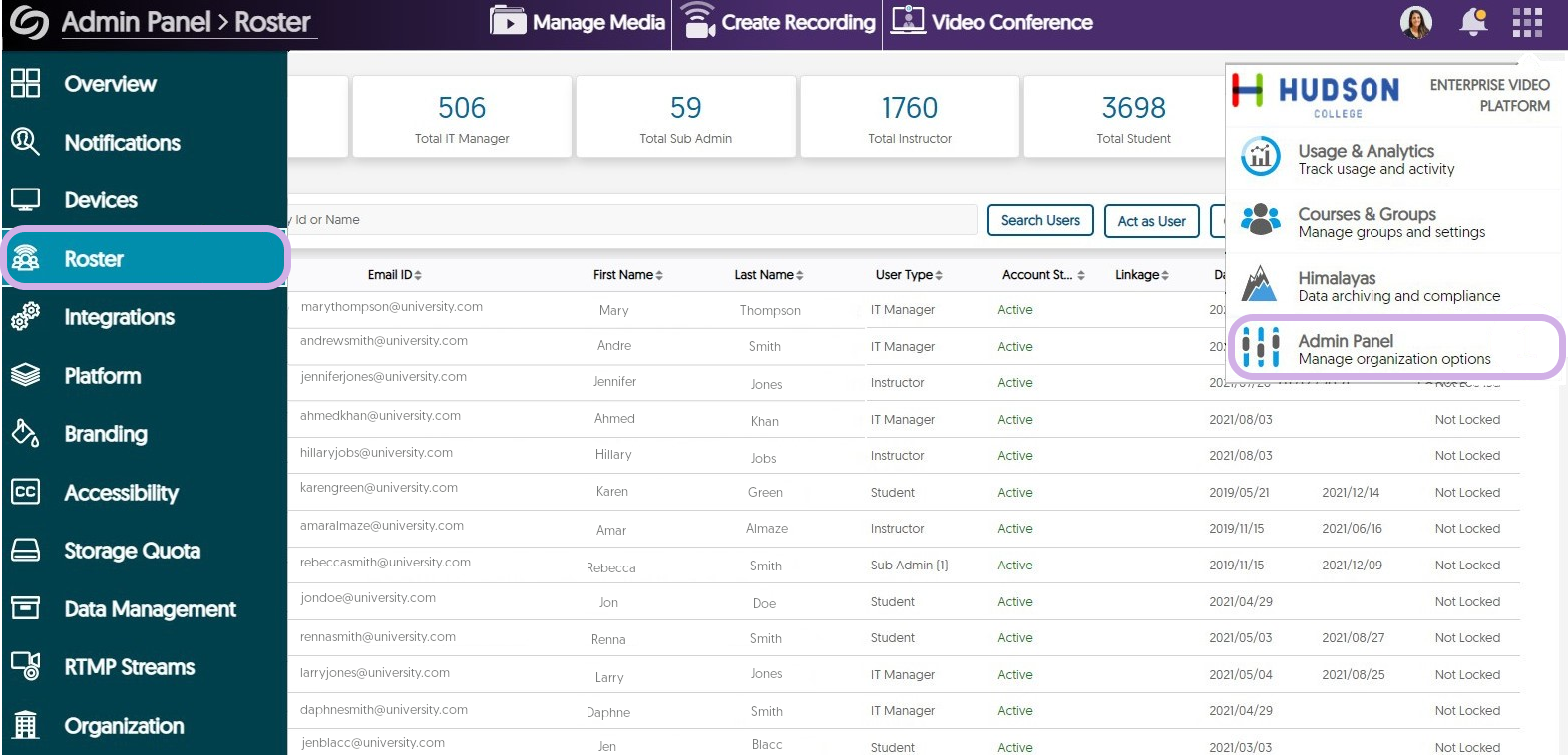Click the Usage & Analytics chart icon
The height and width of the screenshot is (755, 1568).
(x=1261, y=157)
